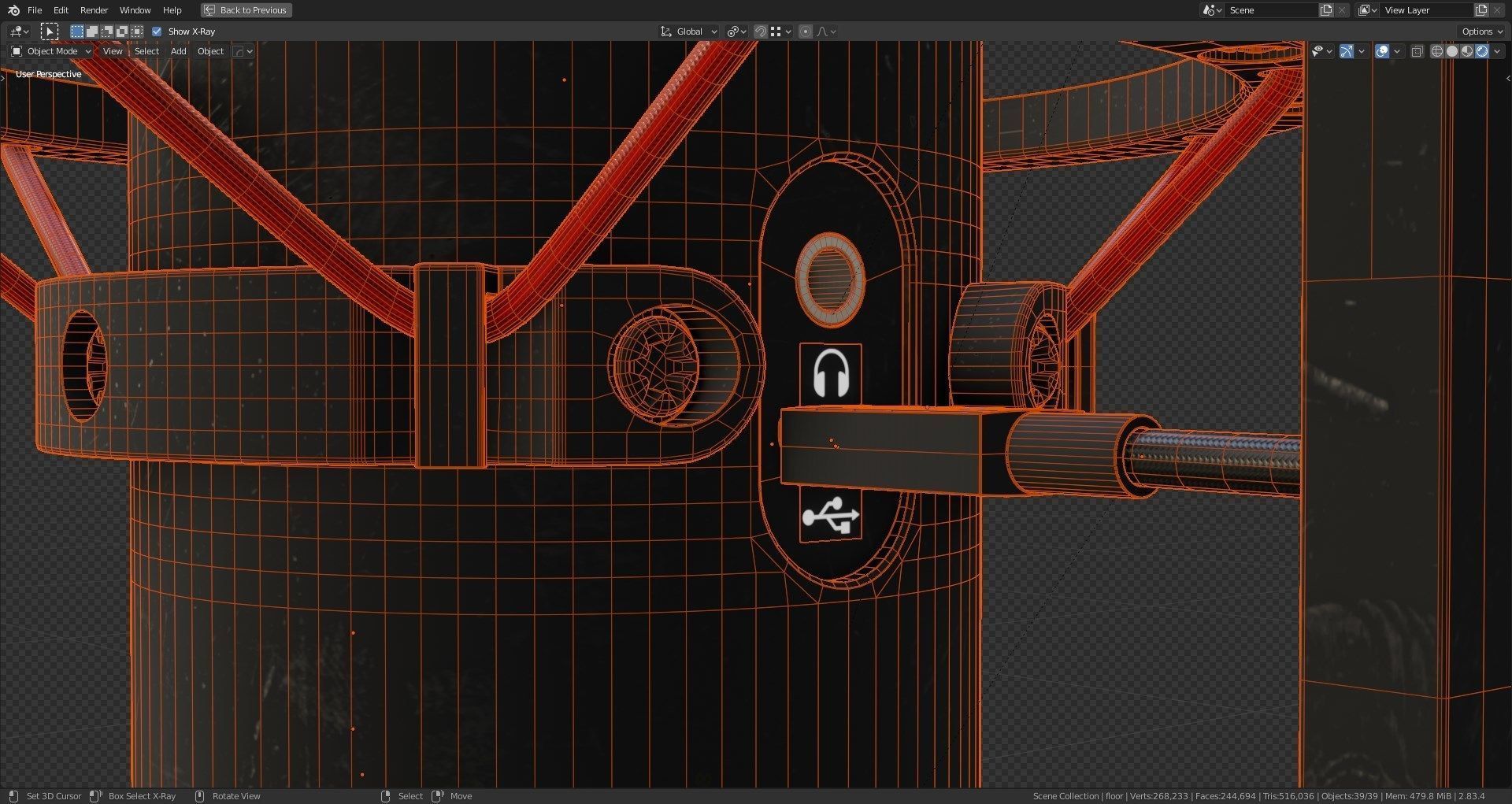Open the shading options popover arrow
Screen dimensions: 1512x804
pyautogui.click(x=1498, y=51)
